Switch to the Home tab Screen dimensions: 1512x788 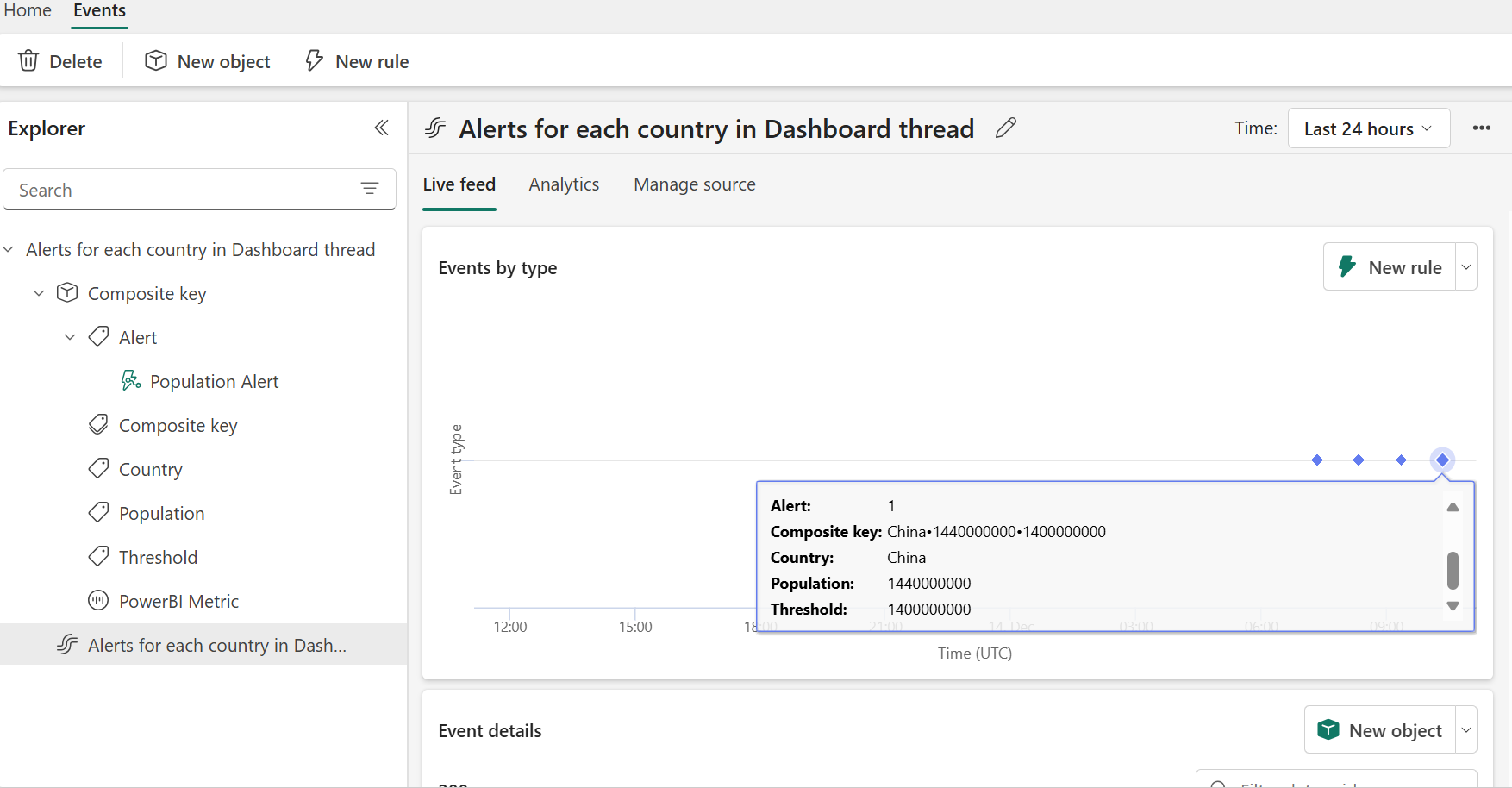pos(28,10)
